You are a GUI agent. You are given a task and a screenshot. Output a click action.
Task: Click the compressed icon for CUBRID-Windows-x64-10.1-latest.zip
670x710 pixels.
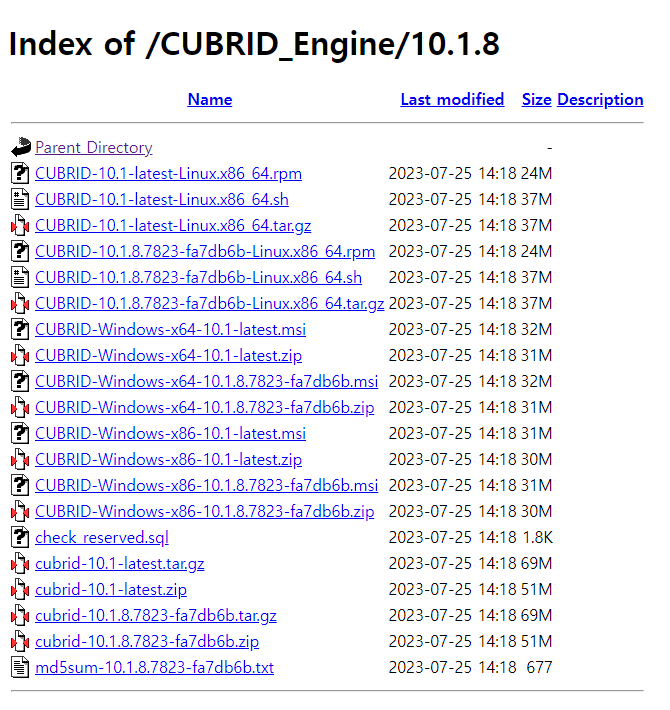20,355
